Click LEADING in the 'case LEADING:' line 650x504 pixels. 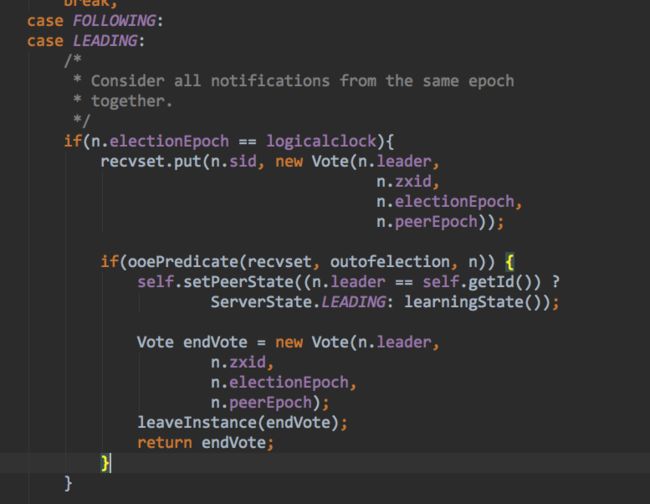(105, 41)
